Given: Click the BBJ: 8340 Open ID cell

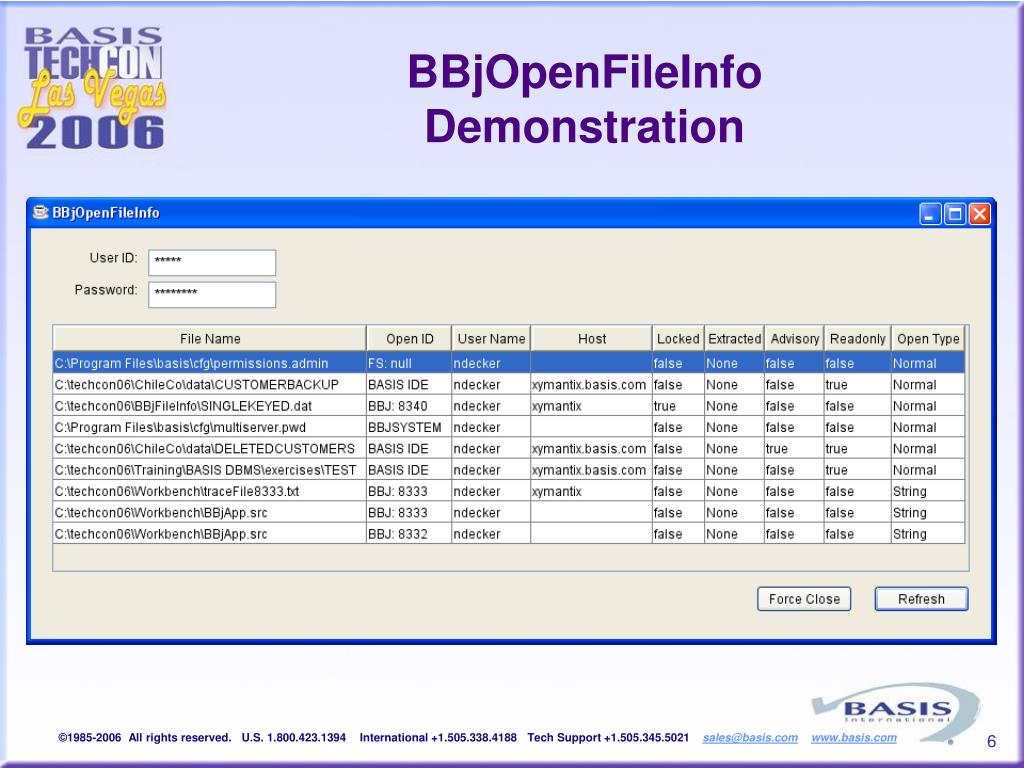Looking at the screenshot, I should (x=409, y=406).
